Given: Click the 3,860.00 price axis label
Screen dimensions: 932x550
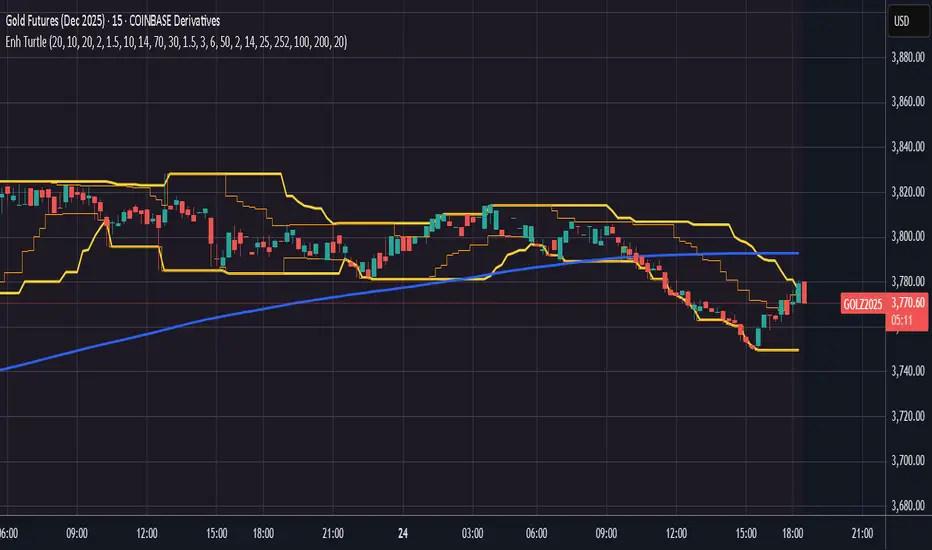Looking at the screenshot, I should pyautogui.click(x=908, y=101).
